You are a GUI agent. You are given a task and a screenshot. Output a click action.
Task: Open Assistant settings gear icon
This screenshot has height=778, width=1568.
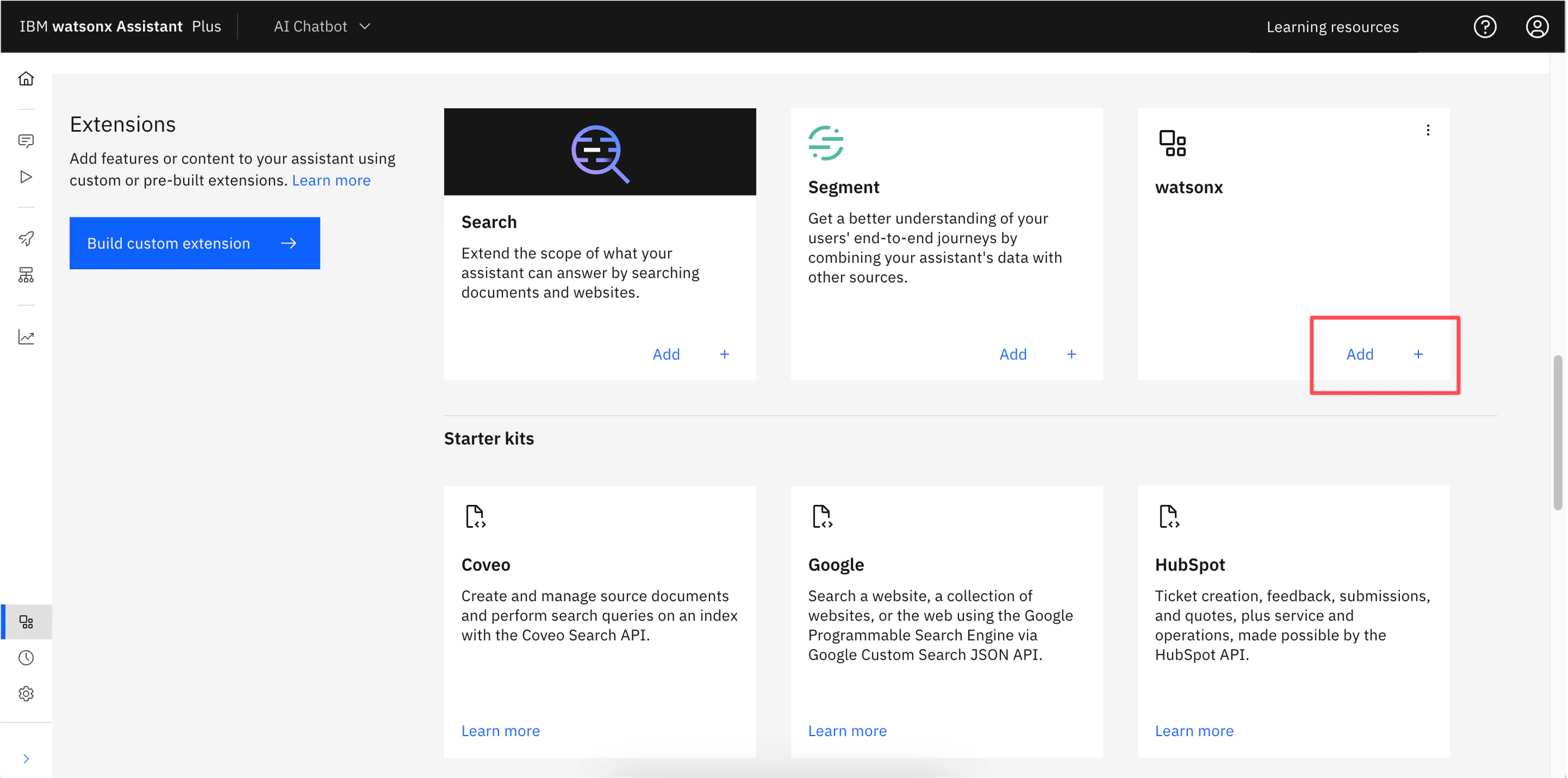[26, 694]
